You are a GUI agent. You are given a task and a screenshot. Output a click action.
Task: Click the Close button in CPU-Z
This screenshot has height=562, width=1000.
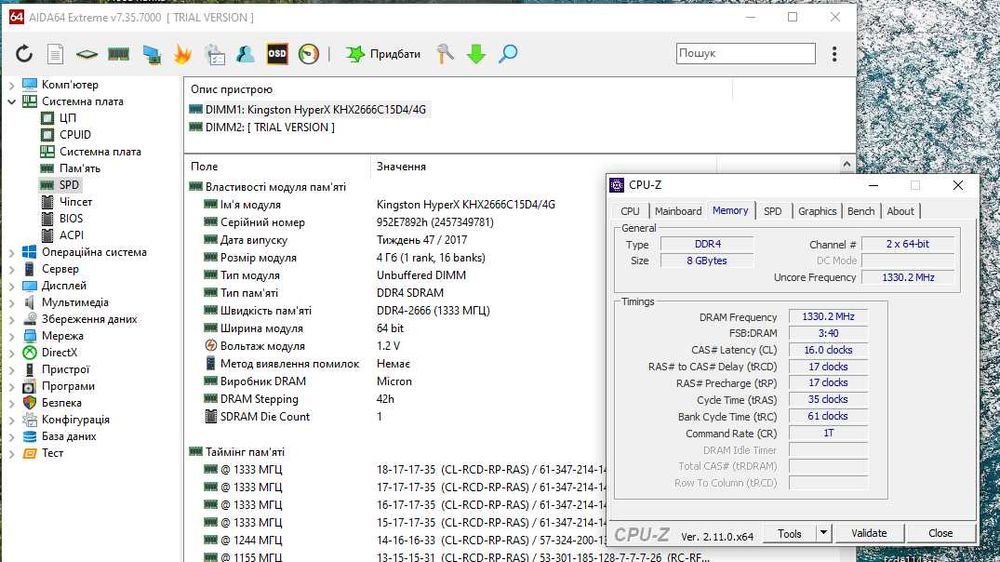(x=941, y=533)
